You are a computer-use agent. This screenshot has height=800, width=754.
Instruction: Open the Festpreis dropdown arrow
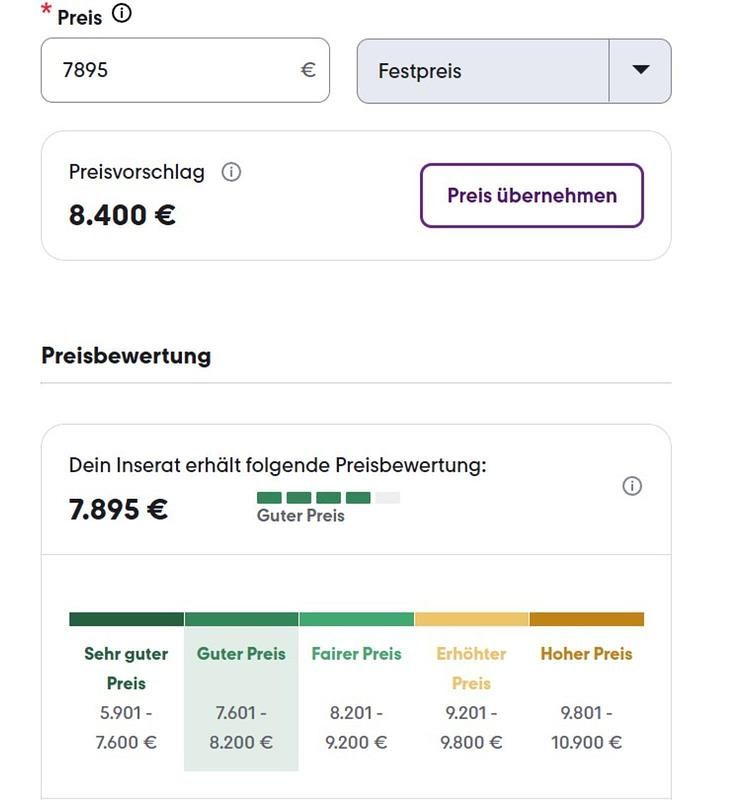641,71
